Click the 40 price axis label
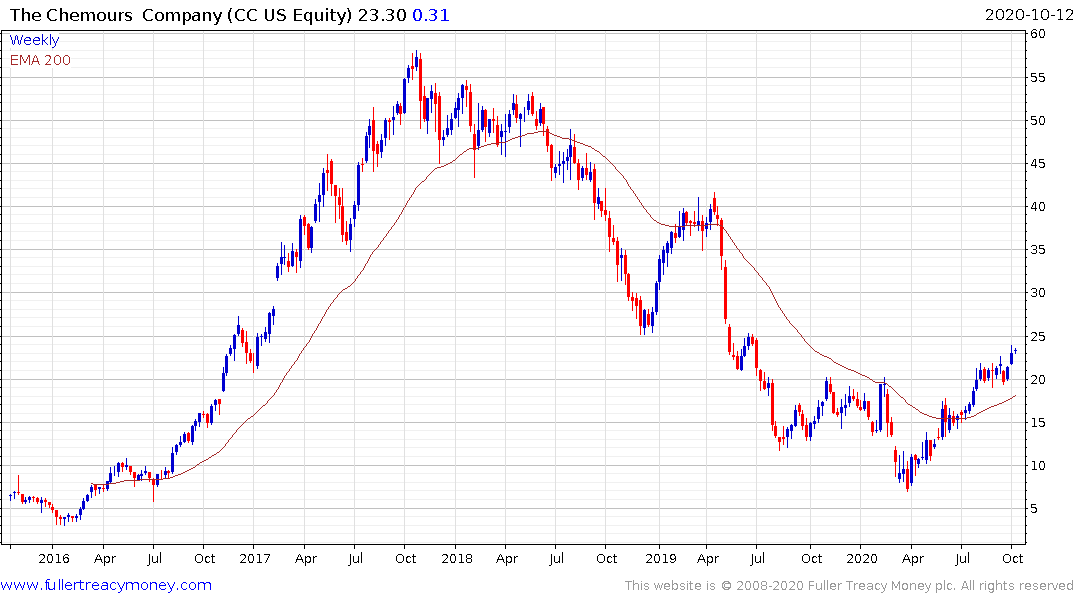The height and width of the screenshot is (600, 1075). pos(1038,207)
